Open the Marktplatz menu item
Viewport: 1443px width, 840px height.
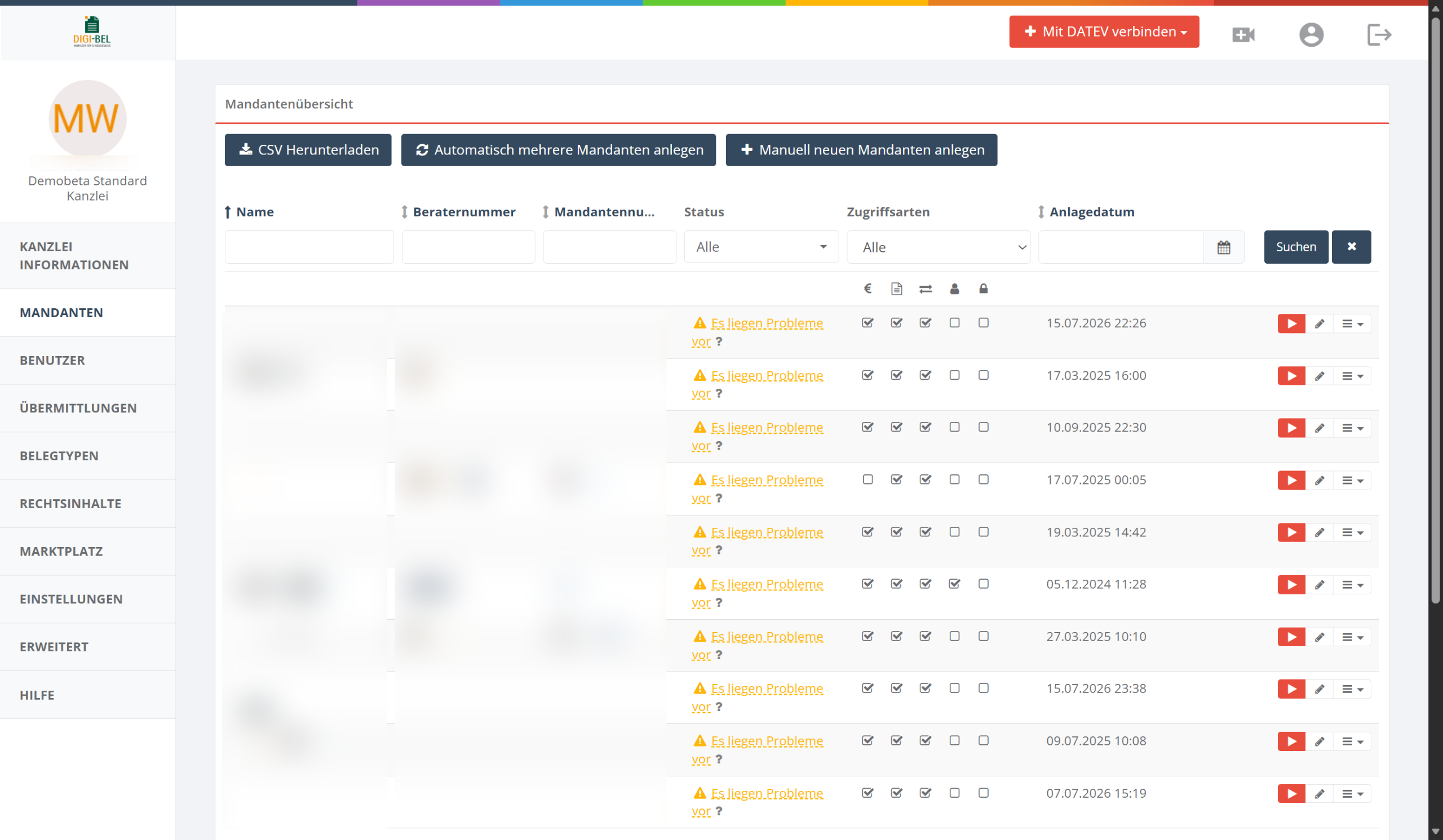[x=87, y=552]
